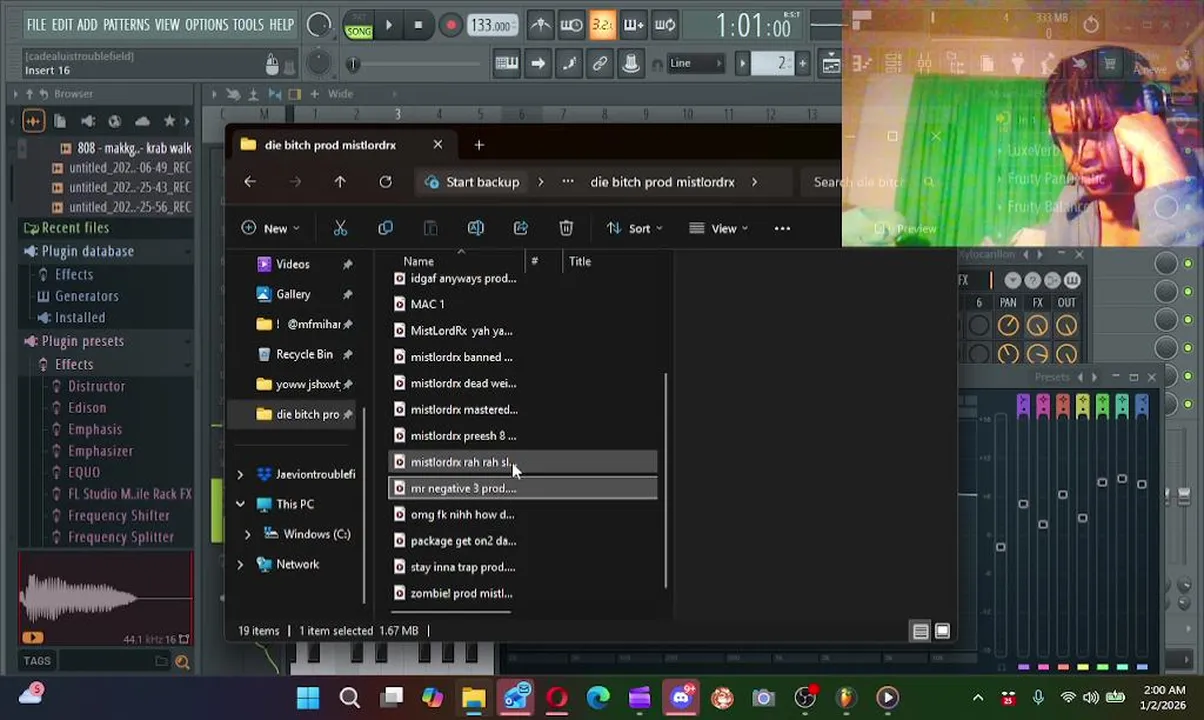Select file 'mr negative 3 prod...'

point(523,488)
